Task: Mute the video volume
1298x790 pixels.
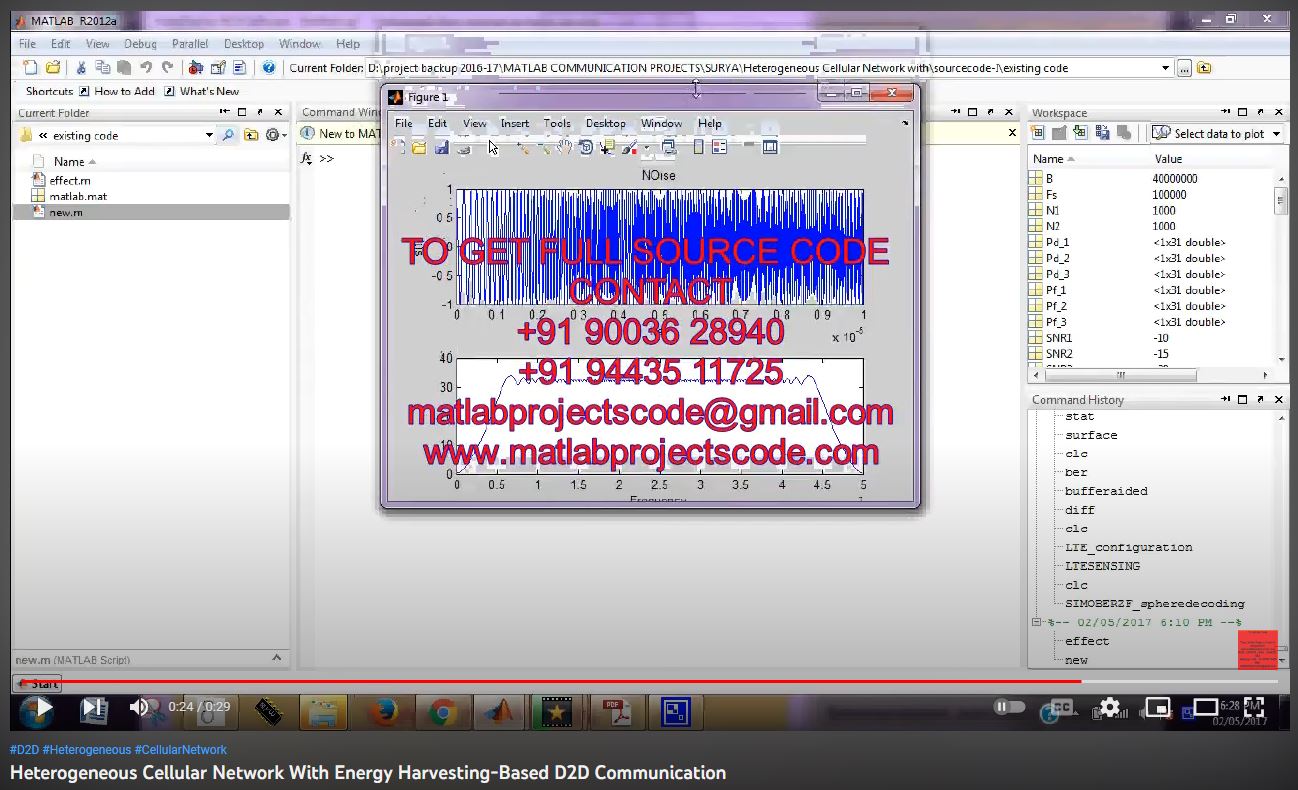Action: pos(140,708)
